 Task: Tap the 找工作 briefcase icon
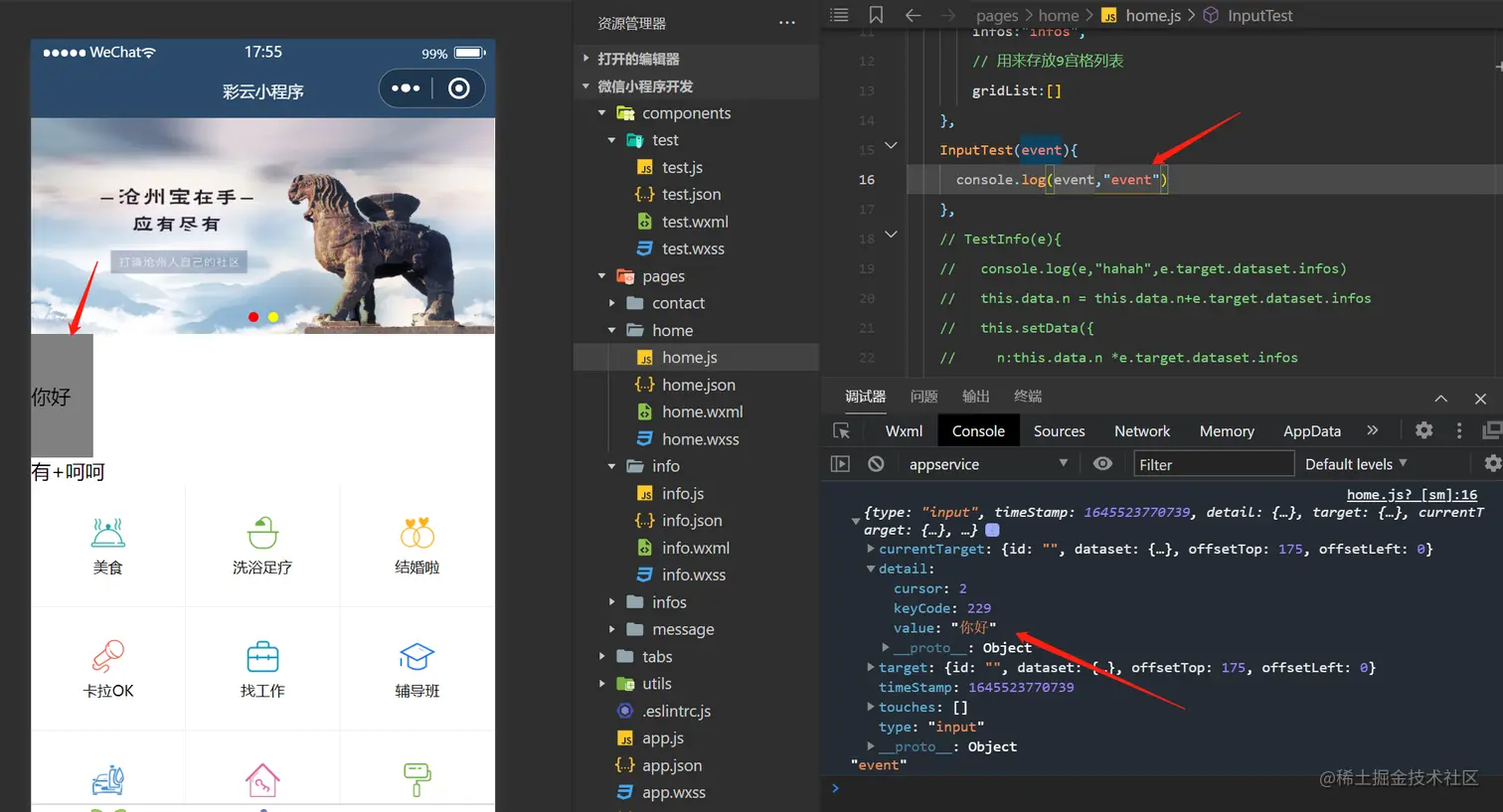click(x=262, y=657)
